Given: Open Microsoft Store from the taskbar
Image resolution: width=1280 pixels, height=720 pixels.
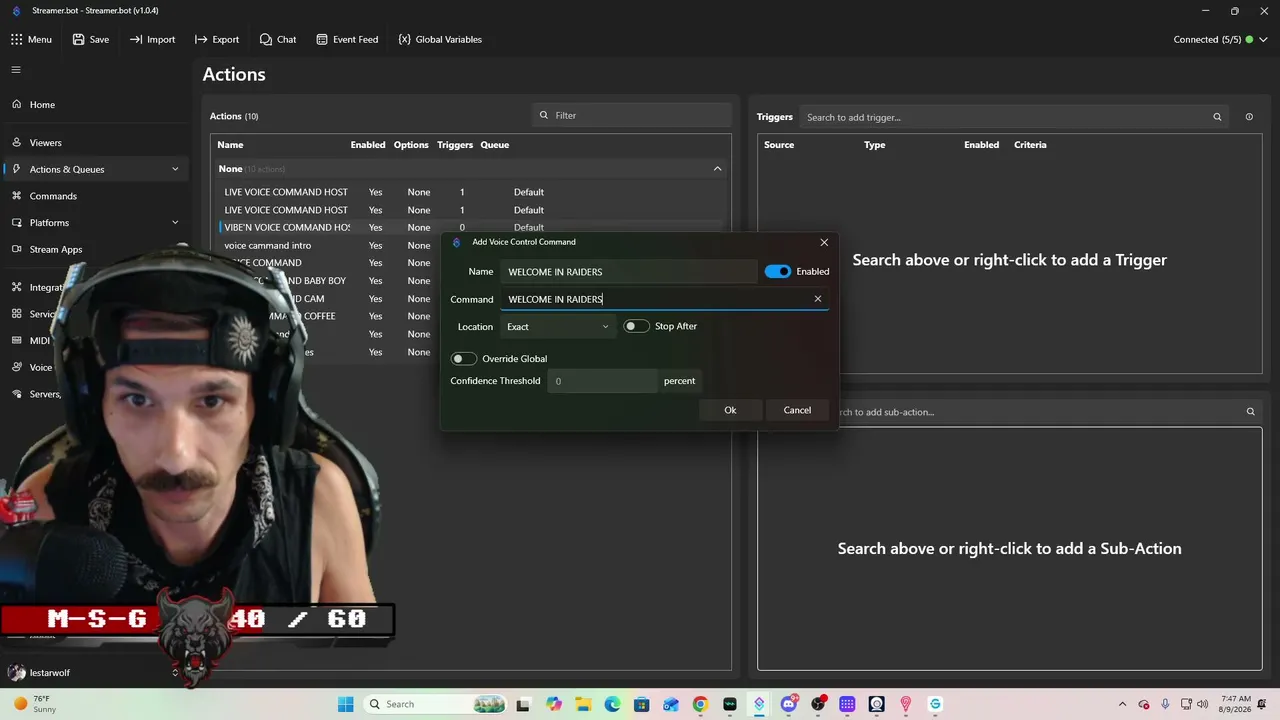Looking at the screenshot, I should pos(642,704).
